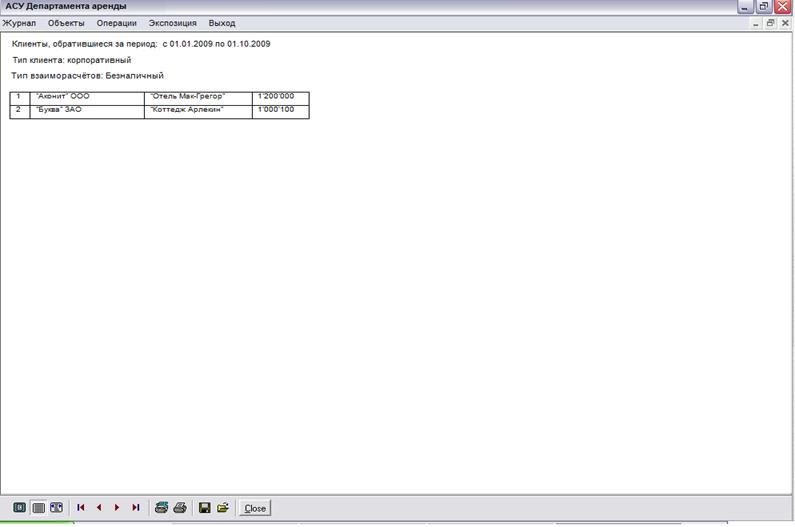Viewport: 795px width, 527px height.
Task: Go to next report page
Action: click(x=117, y=507)
